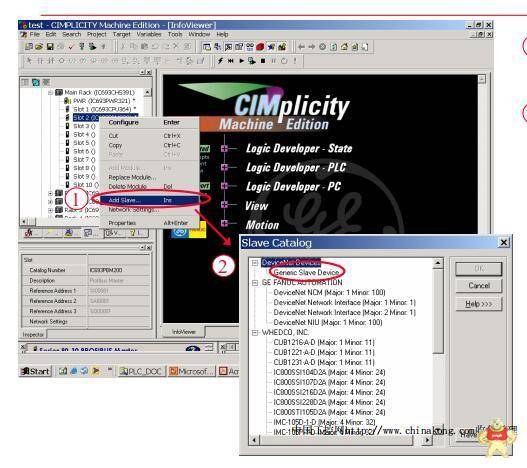Open the Project menu
Image resolution: width=527 pixels, height=468 pixels.
96,34
